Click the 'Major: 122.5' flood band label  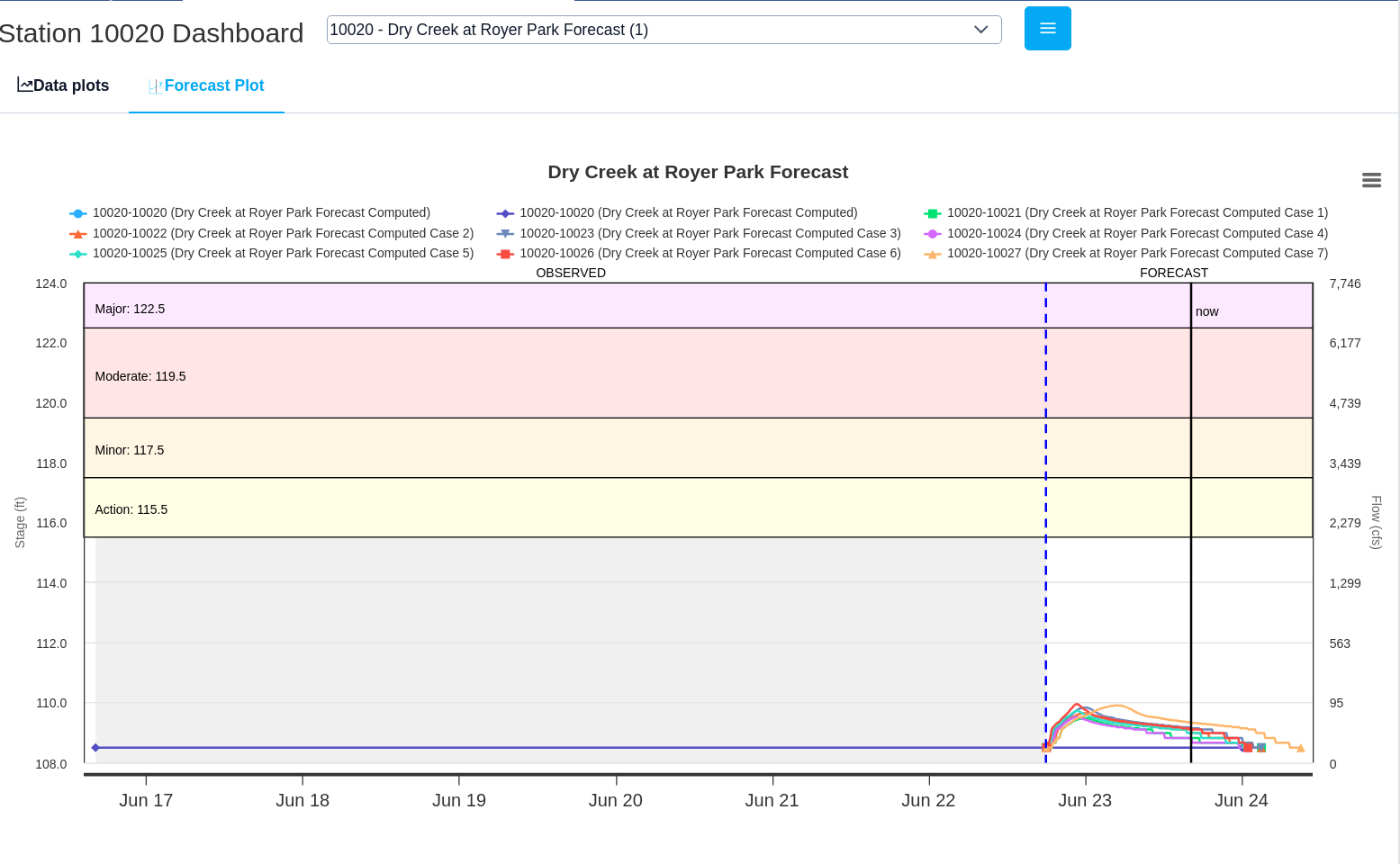(x=130, y=309)
